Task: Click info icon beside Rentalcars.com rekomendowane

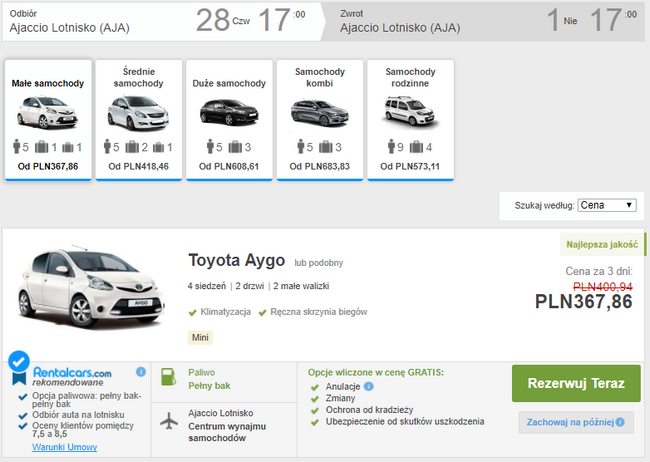Action: tap(141, 372)
